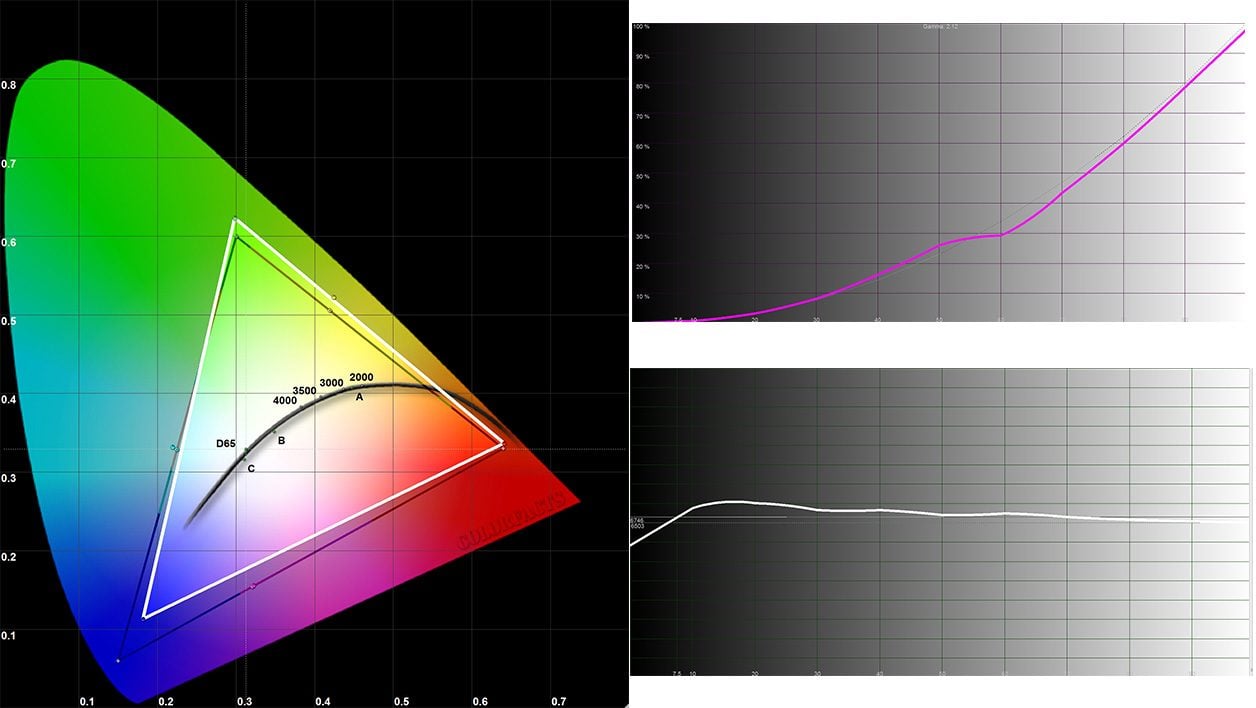Screen dimensions: 1256x708
Task: Select the red vertex of the gamut triangle
Action: click(502, 447)
